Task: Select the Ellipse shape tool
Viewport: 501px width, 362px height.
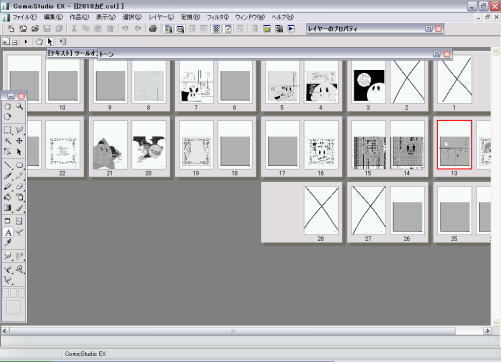Action: coord(20,165)
